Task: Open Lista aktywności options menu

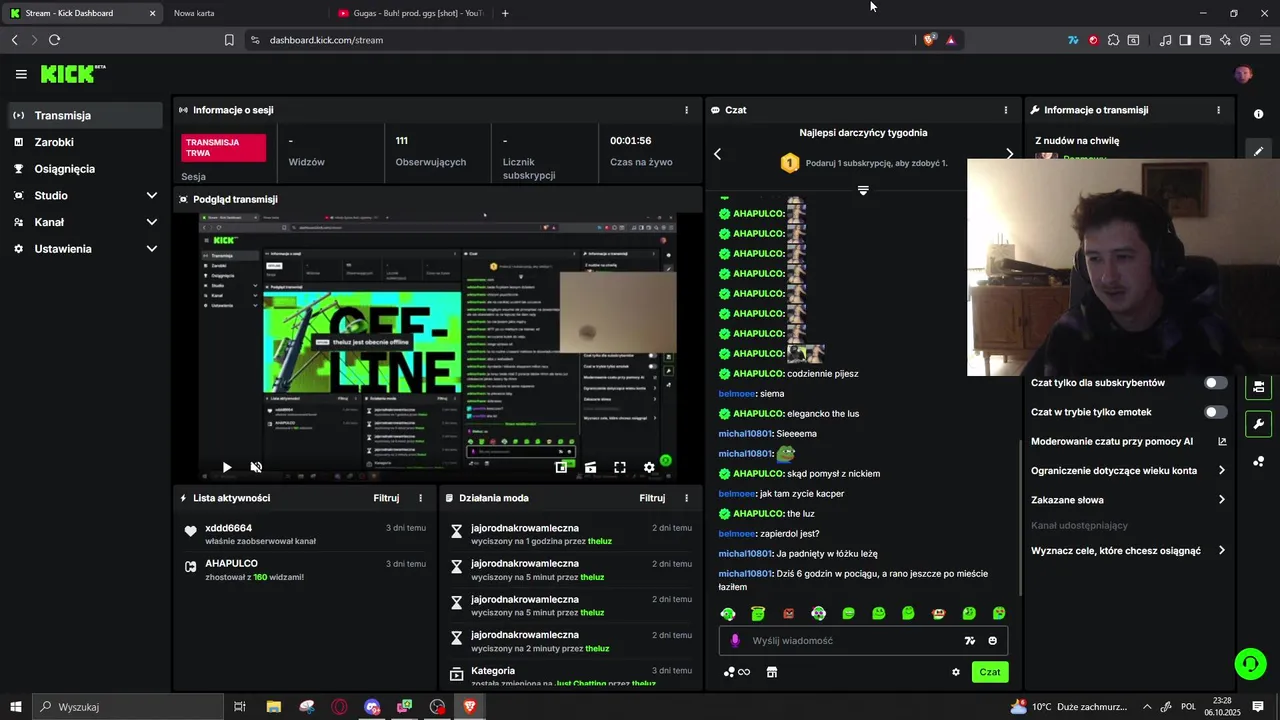Action: pyautogui.click(x=420, y=498)
